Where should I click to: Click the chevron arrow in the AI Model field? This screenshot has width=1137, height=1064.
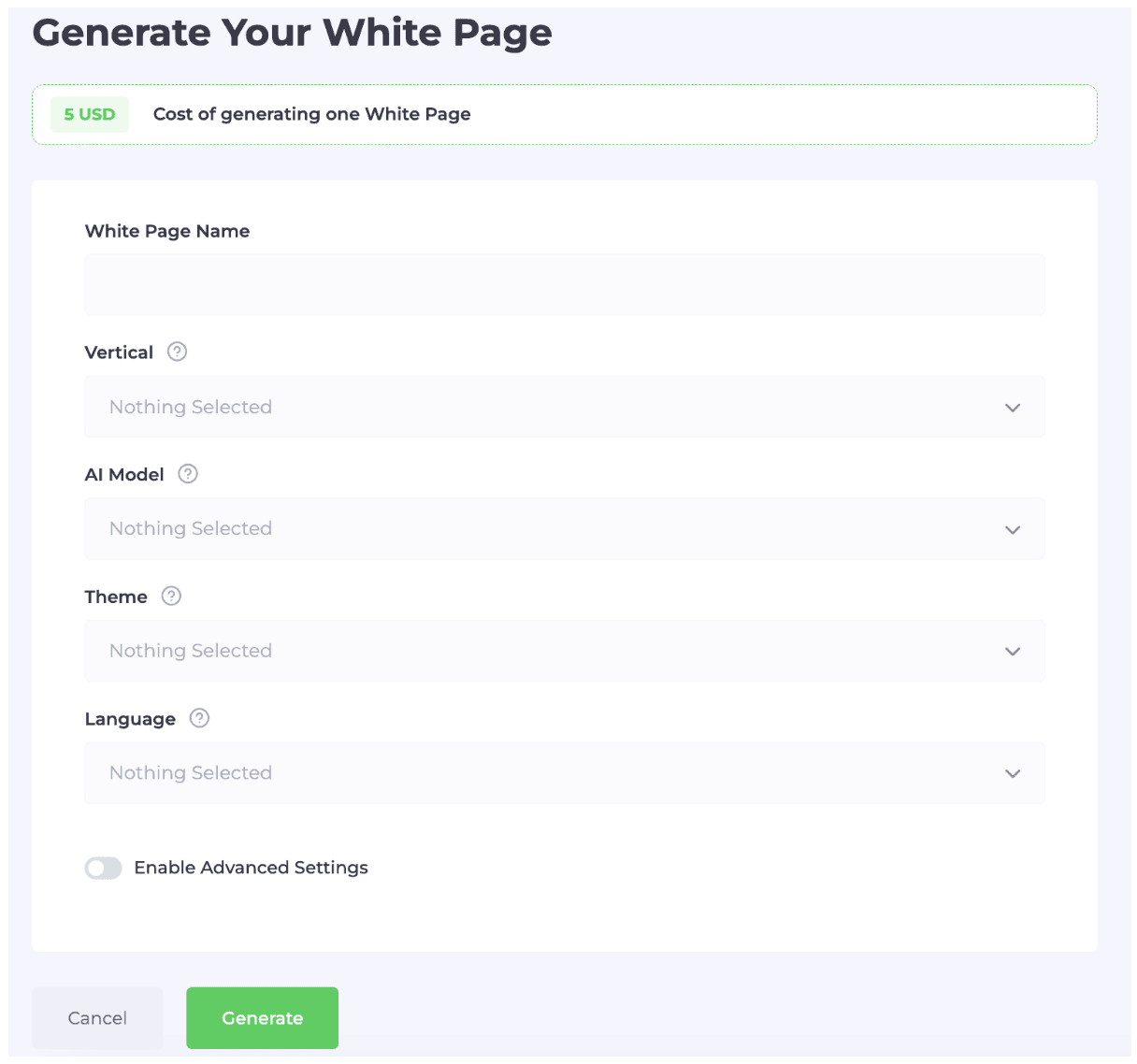(x=1012, y=529)
